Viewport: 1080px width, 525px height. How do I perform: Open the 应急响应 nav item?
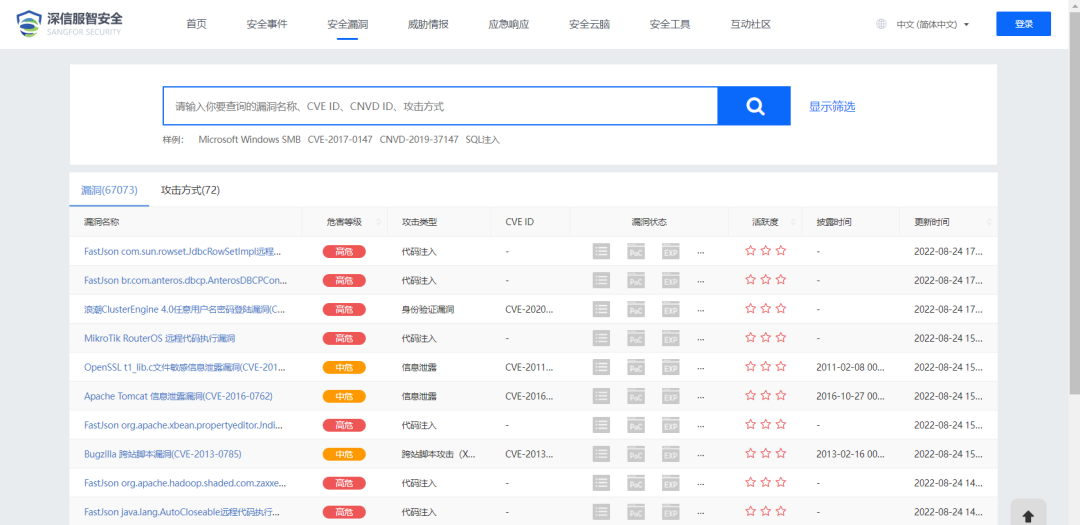[x=509, y=24]
